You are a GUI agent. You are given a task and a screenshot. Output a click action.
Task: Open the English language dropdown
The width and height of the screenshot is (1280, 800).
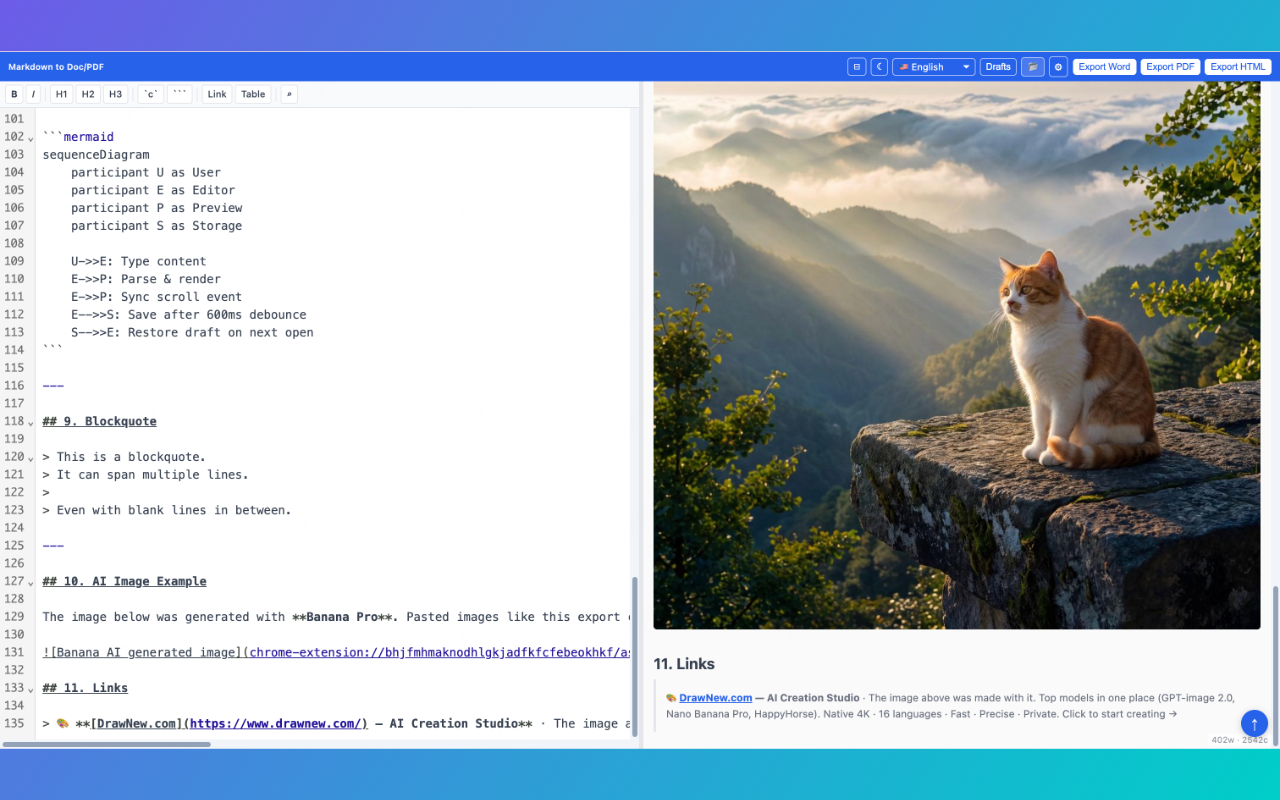[x=934, y=67]
